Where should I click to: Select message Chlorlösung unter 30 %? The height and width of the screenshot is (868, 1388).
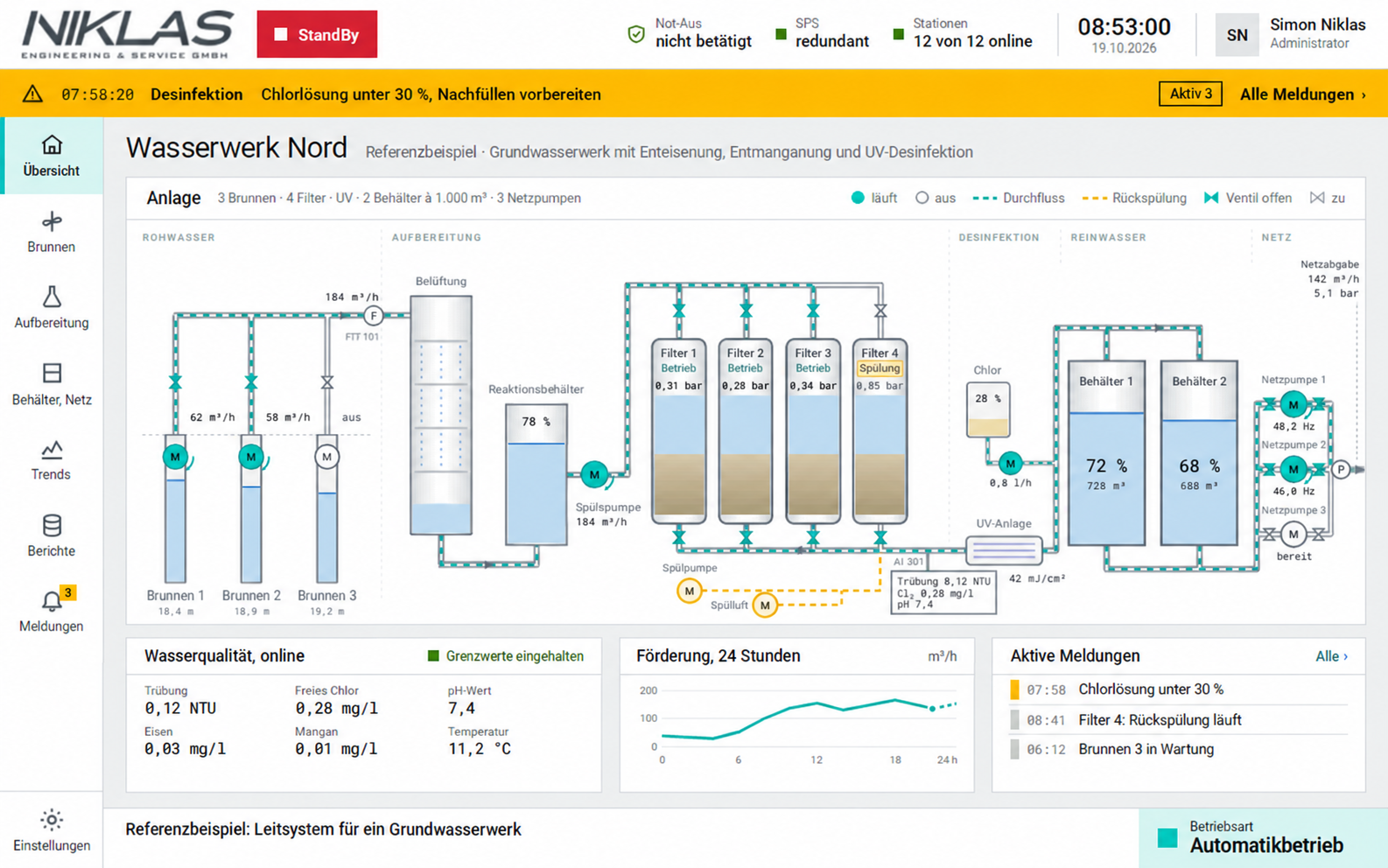pos(1177,689)
